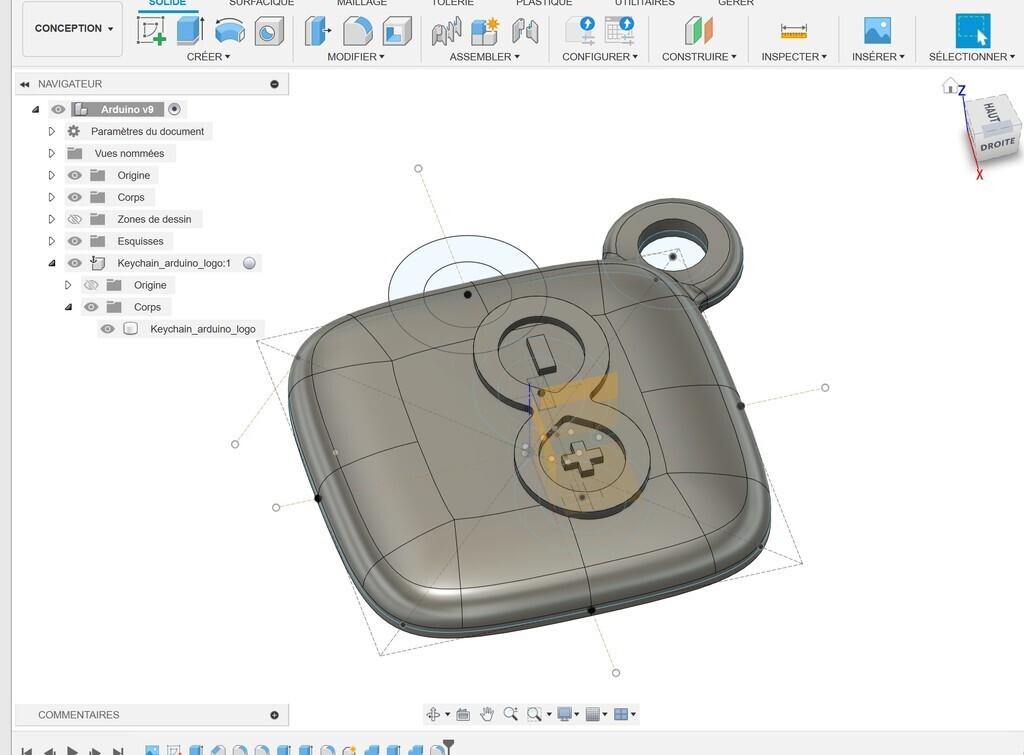Select the Fillet tool
Screen dimensions: 1024x755
tap(357, 31)
